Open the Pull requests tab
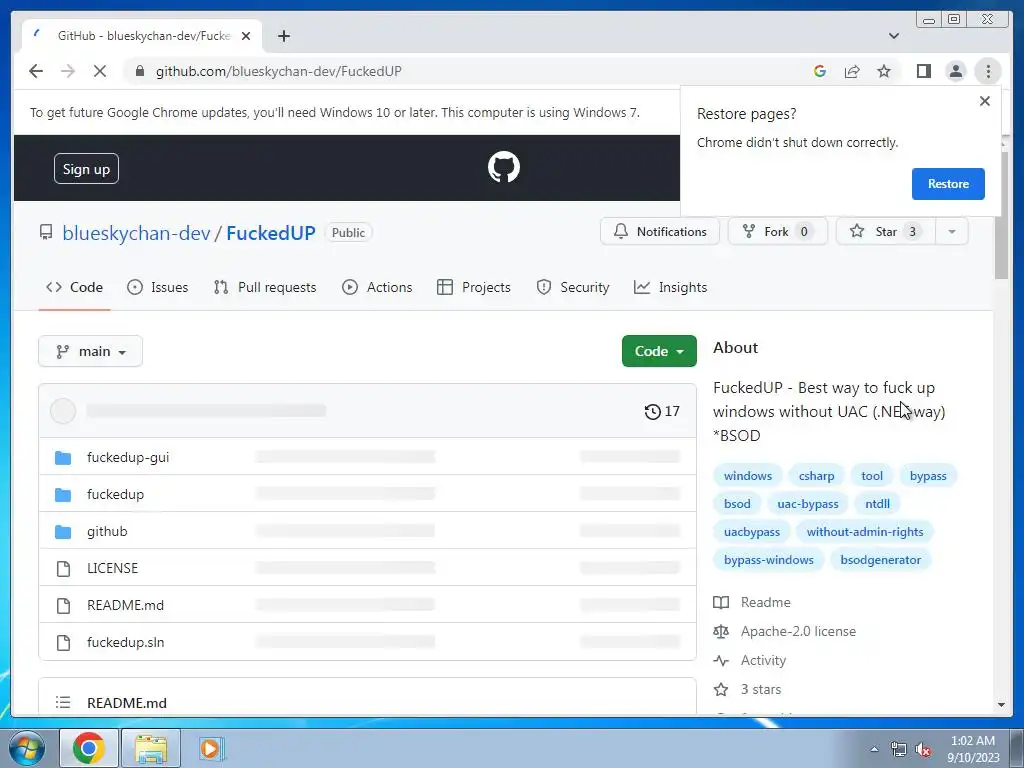This screenshot has height=768, width=1024. pyautogui.click(x=265, y=287)
